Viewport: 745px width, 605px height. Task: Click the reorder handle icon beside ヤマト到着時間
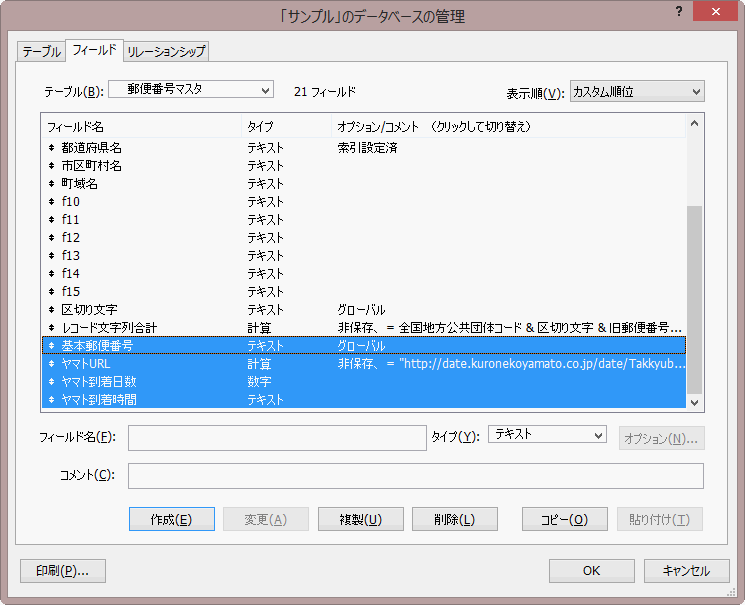coord(51,399)
